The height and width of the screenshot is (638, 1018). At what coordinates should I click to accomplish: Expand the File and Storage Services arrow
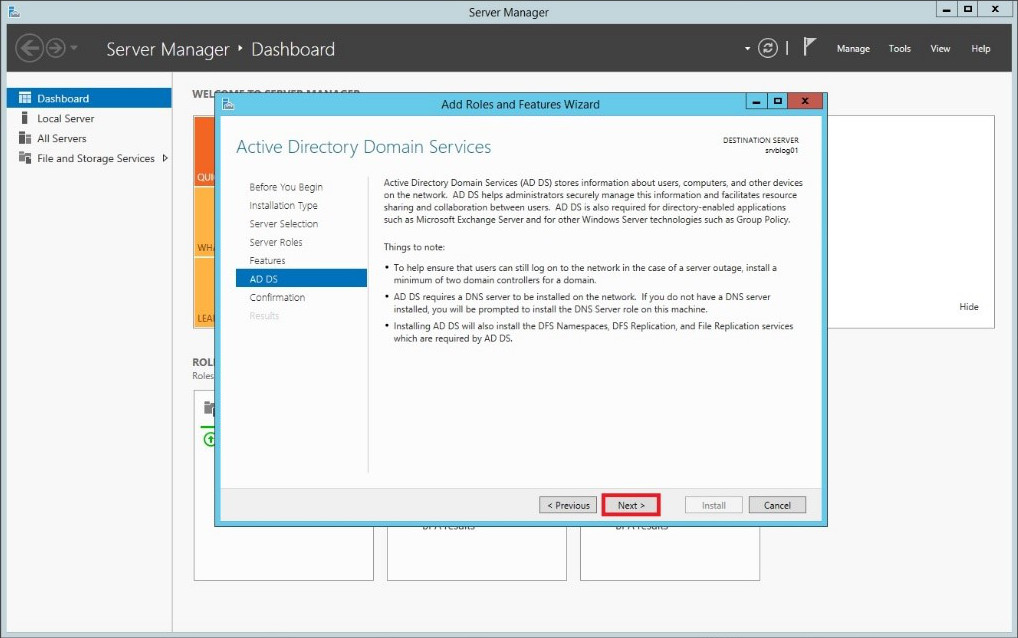pos(165,158)
